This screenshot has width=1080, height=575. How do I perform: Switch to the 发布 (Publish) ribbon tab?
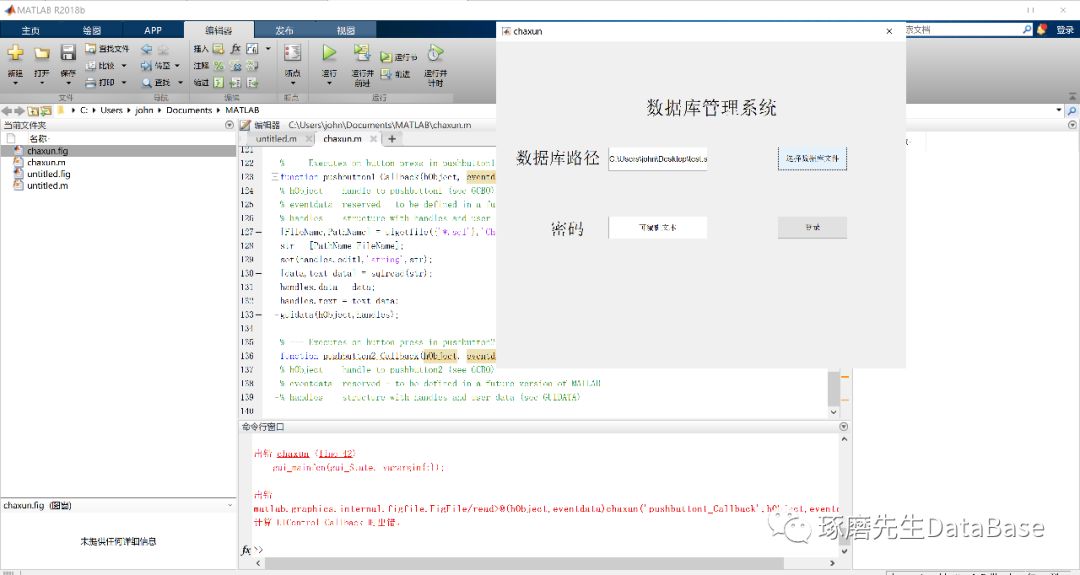click(x=284, y=30)
